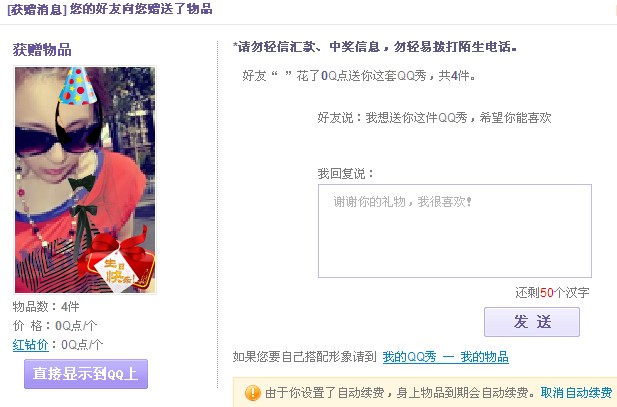Viewport: 617px width, 407px height.
Task: Focus the 我回复说 reply text box
Action: pyautogui.click(x=454, y=231)
